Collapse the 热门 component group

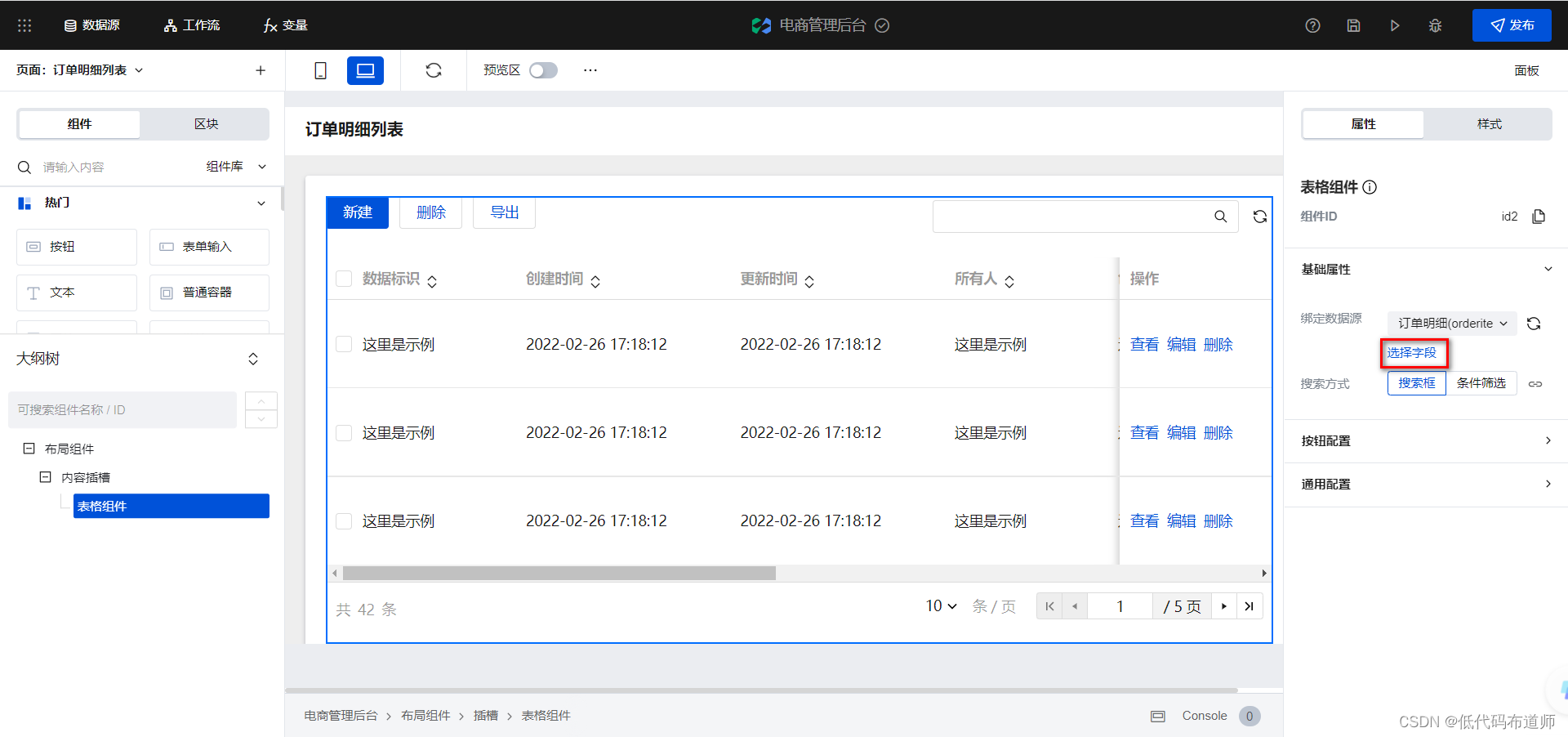click(261, 203)
